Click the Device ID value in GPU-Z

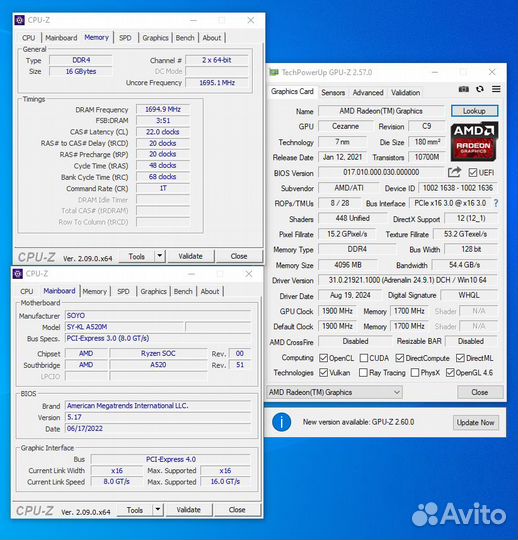click(x=458, y=188)
